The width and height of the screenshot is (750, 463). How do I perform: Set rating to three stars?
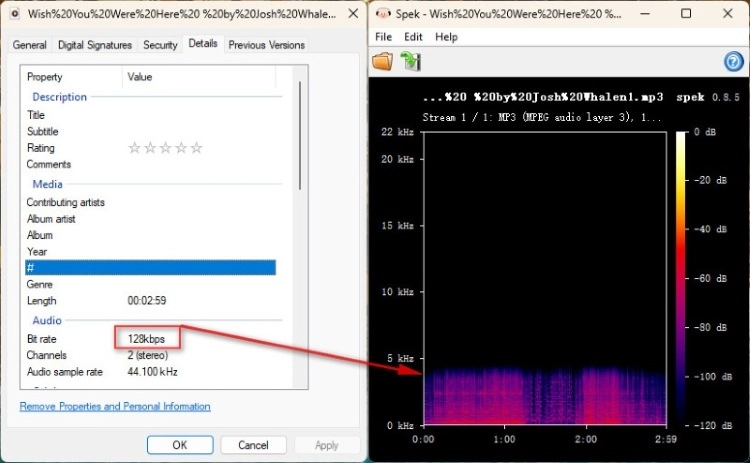(165, 148)
